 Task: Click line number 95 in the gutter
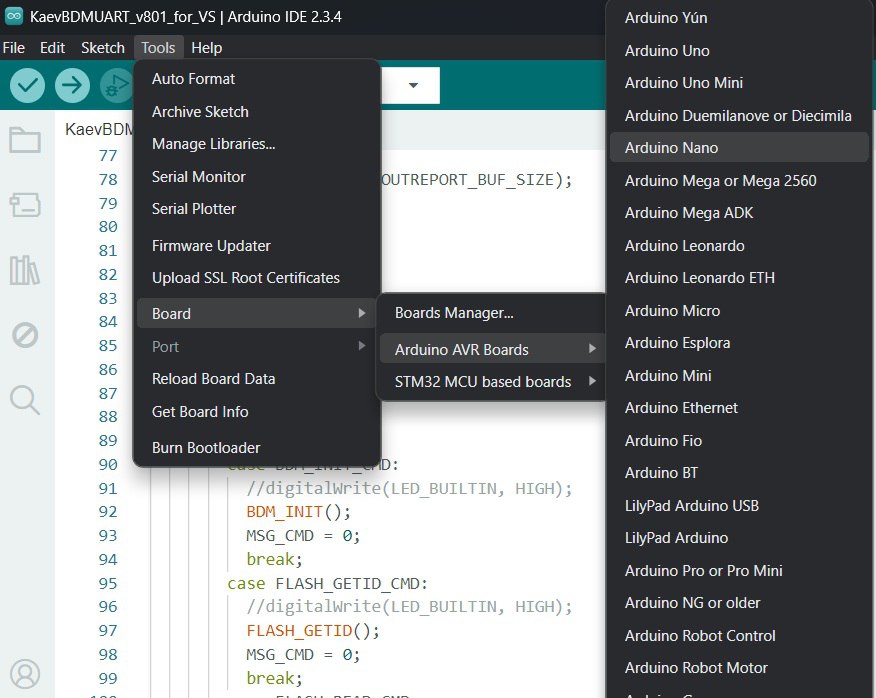108,583
